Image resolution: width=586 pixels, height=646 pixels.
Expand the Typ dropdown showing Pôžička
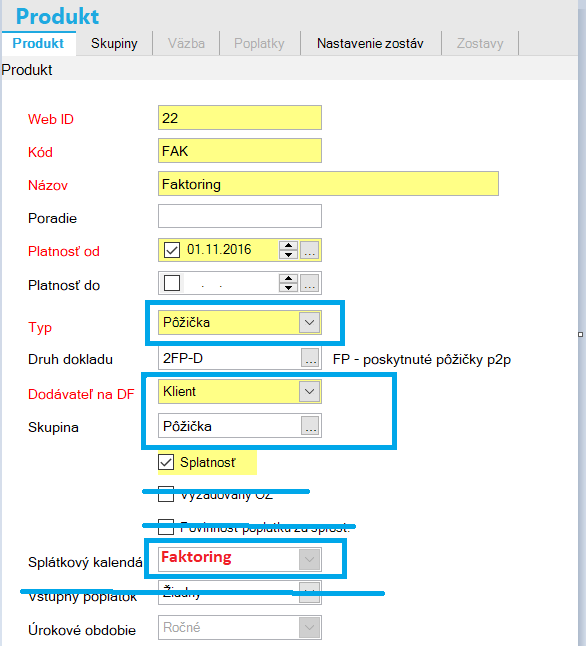click(309, 322)
